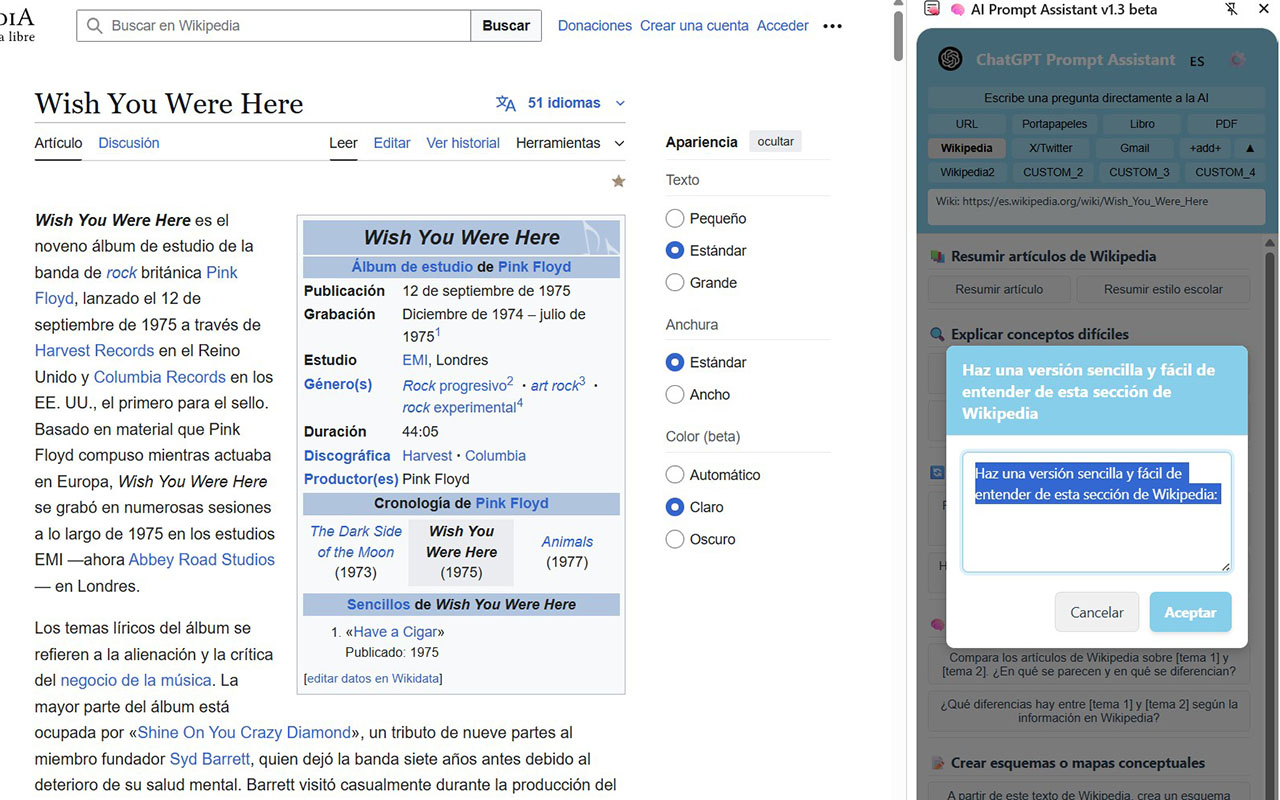Screen dimensions: 1280x800
Task: Click the +add+ category button
Action: 1205,148
